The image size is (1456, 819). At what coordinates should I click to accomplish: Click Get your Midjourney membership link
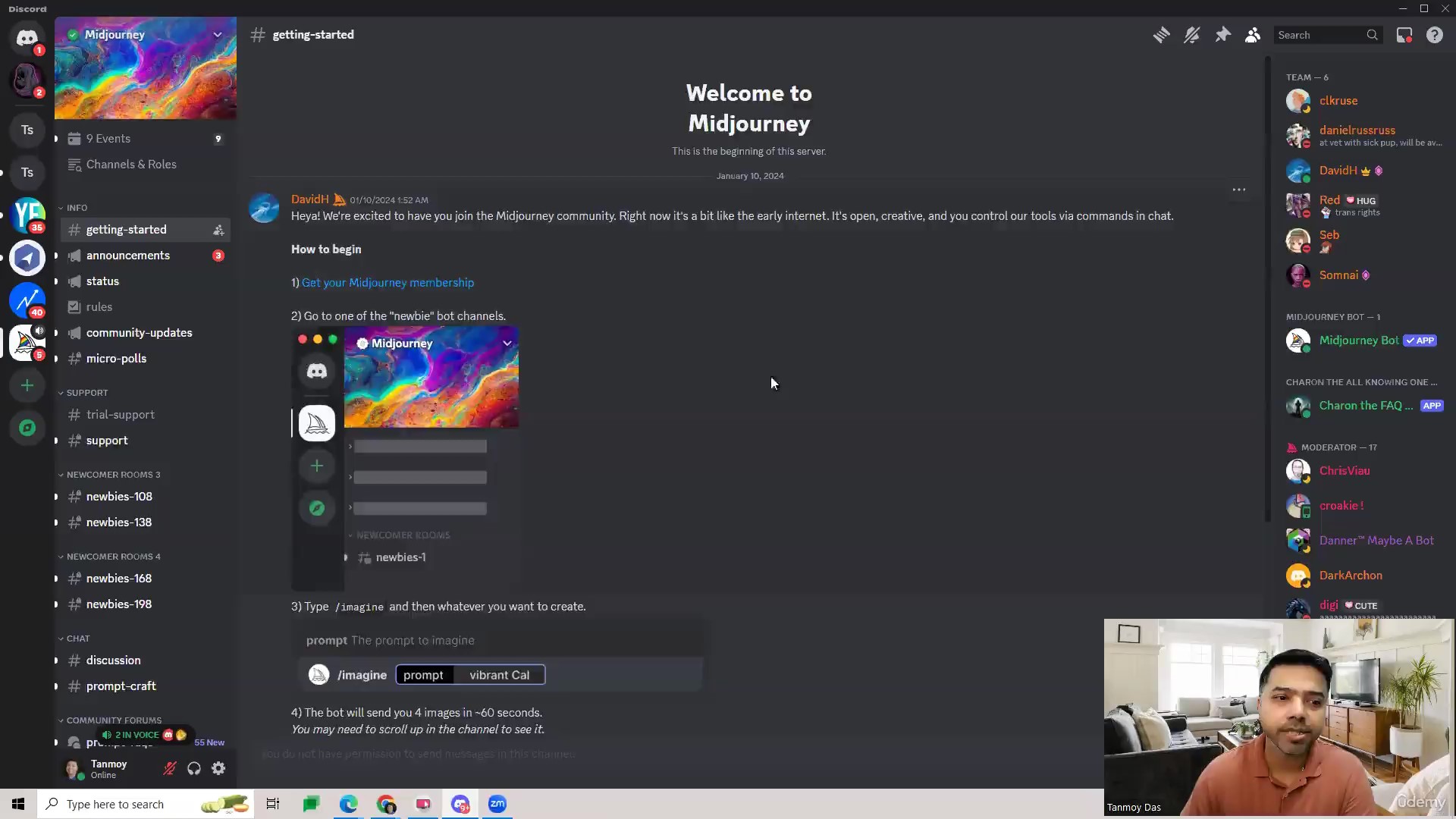coord(388,283)
